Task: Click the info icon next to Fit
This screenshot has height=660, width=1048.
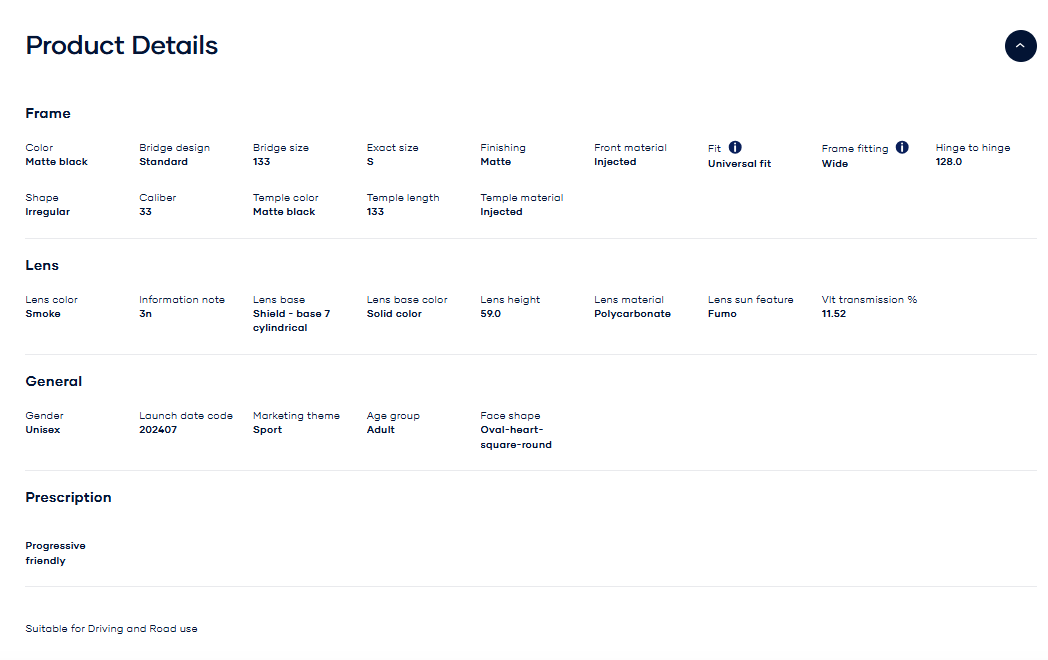Action: tap(735, 147)
